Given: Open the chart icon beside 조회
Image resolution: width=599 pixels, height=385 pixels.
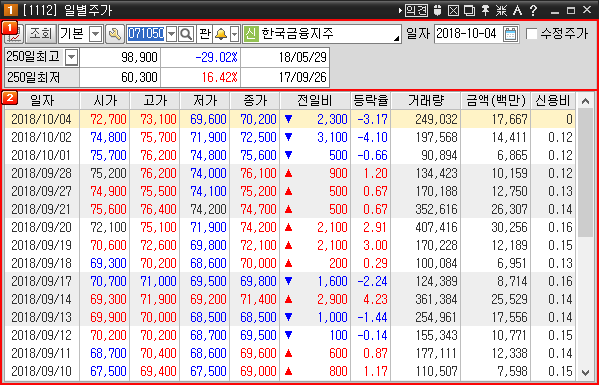Looking at the screenshot, I should tap(15, 35).
